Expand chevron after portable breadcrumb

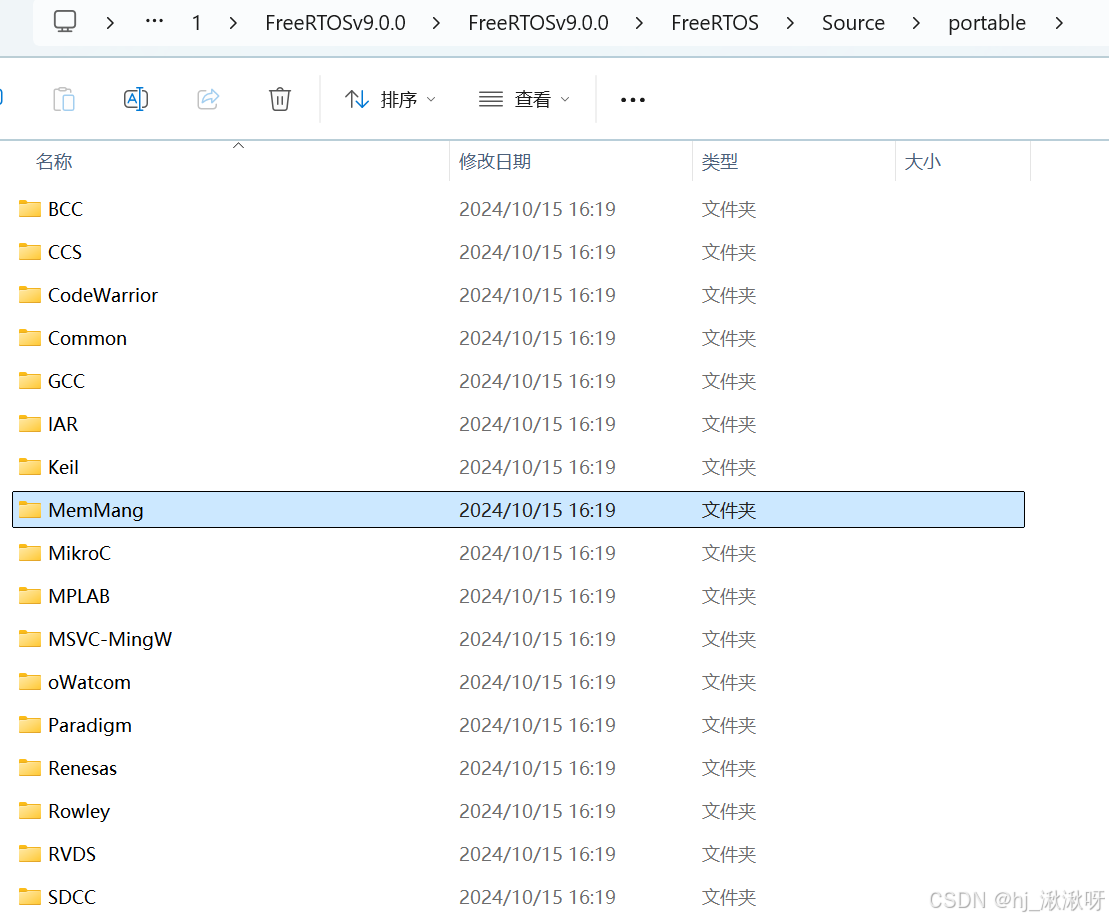point(1059,23)
